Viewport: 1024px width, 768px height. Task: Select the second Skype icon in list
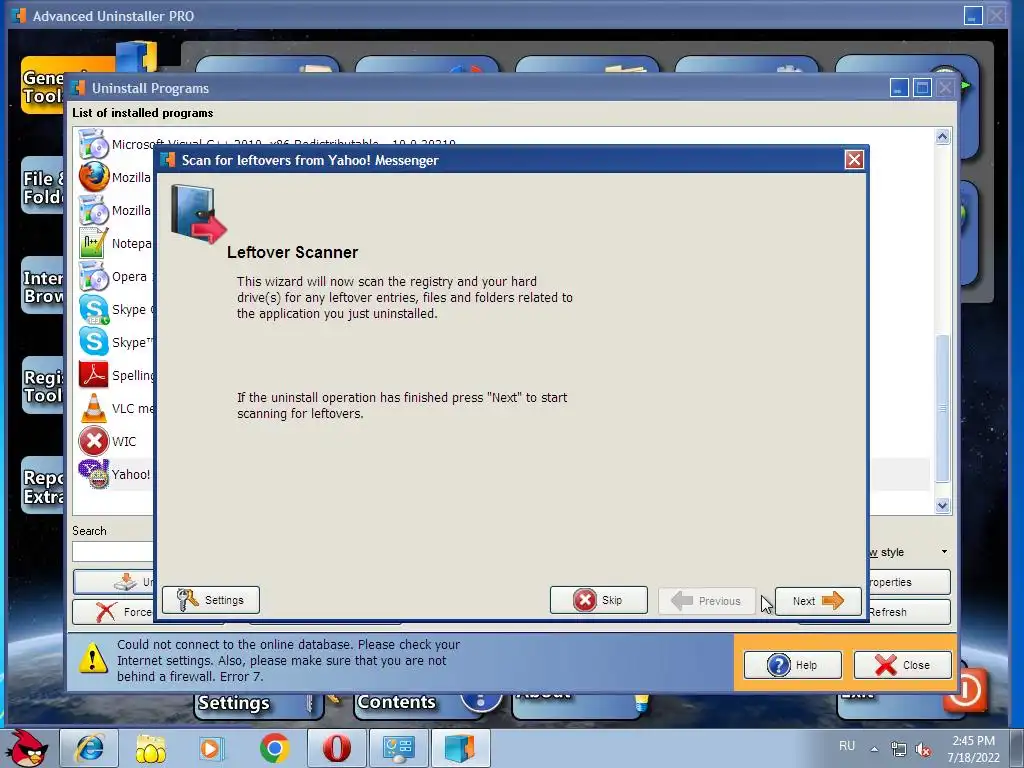[x=93, y=342]
